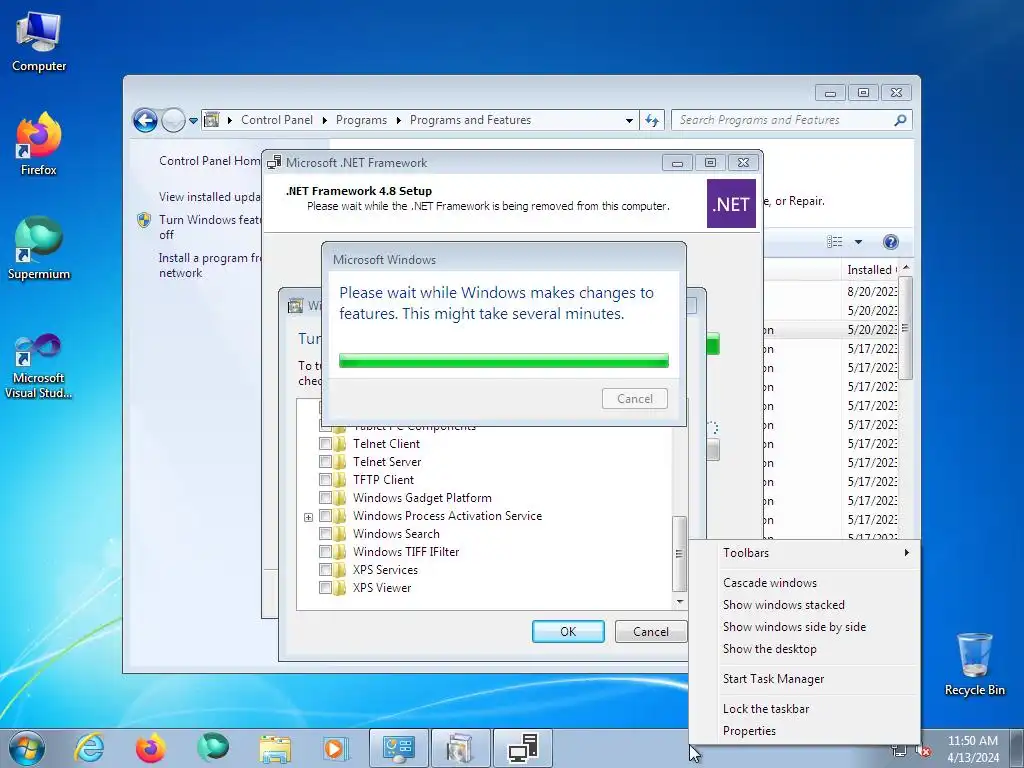
Task: Click the Search Programs and Features field
Action: [784, 120]
